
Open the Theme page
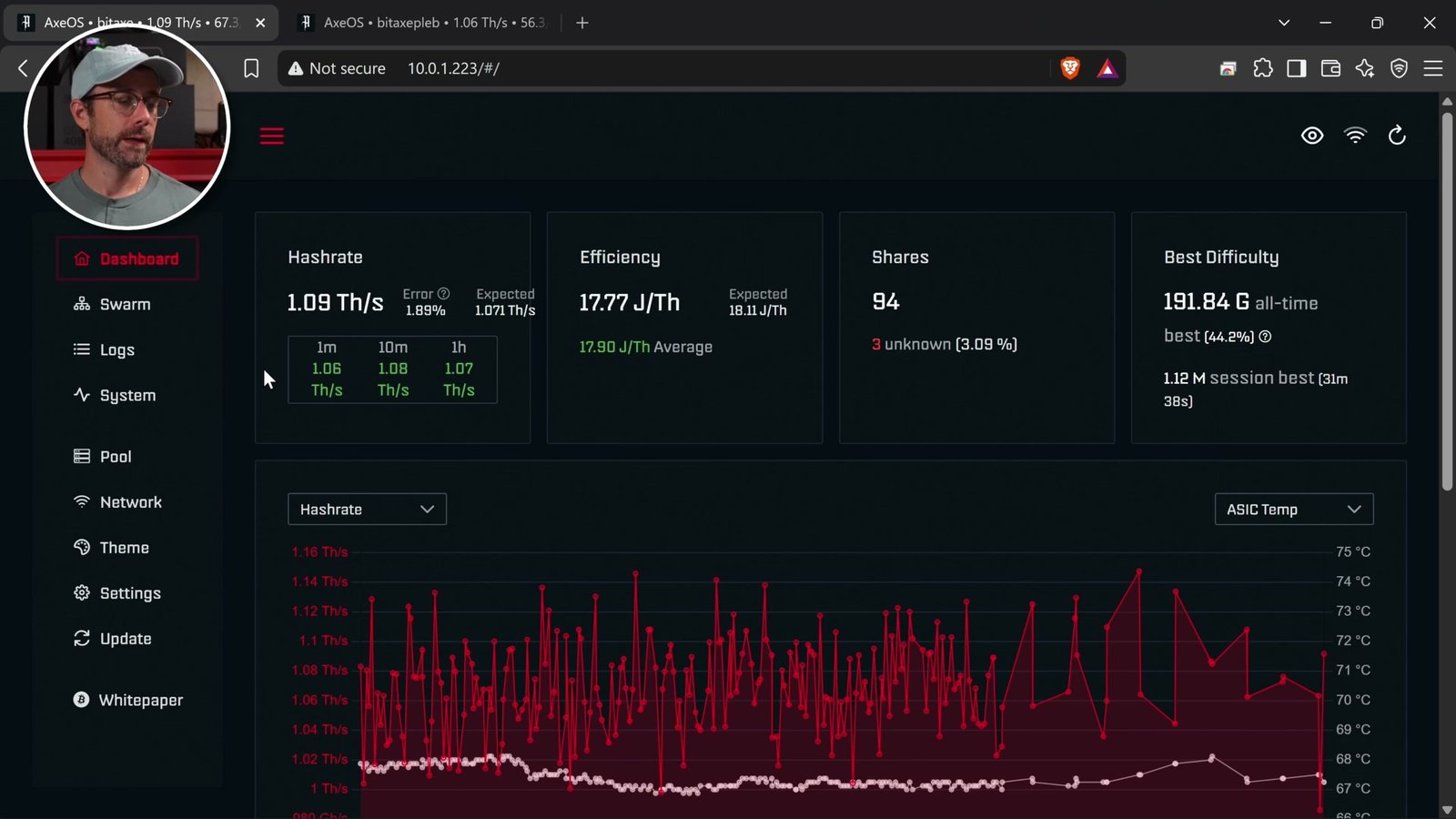111,547
